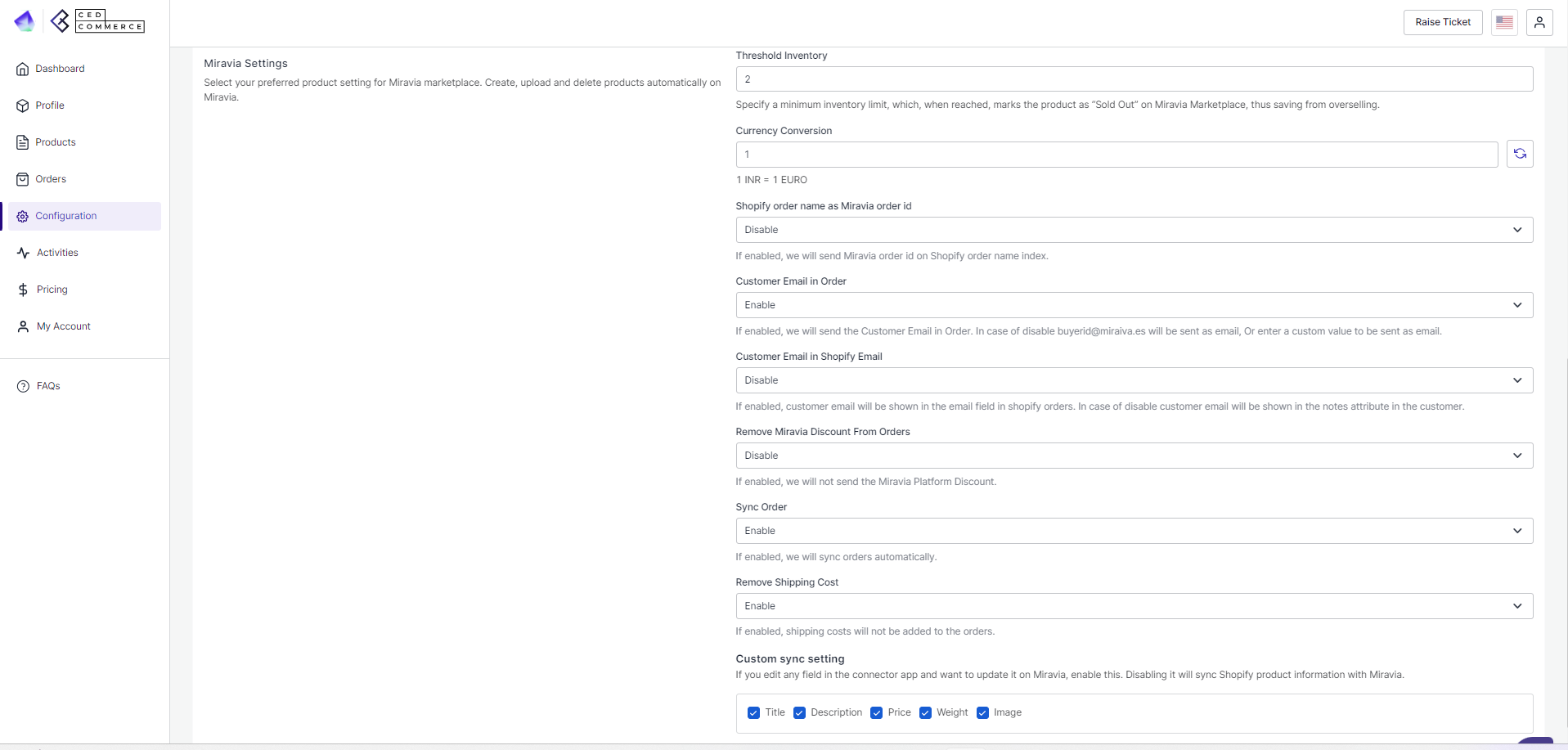Open Customer Email in Order dropdown
Image resolution: width=1568 pixels, height=750 pixels.
(x=1134, y=305)
